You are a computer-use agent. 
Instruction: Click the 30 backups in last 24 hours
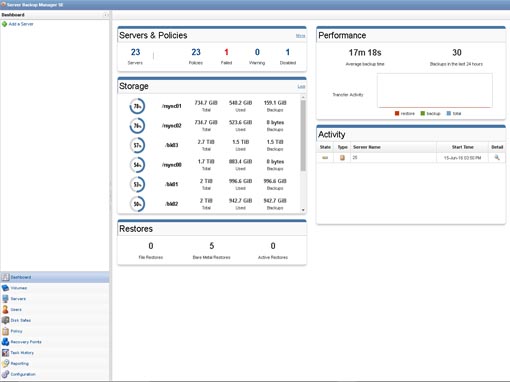[x=457, y=53]
